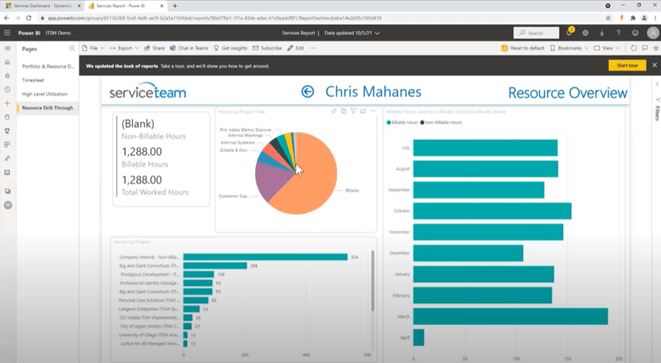
Task: Click the notifications bell icon
Action: tap(569, 33)
